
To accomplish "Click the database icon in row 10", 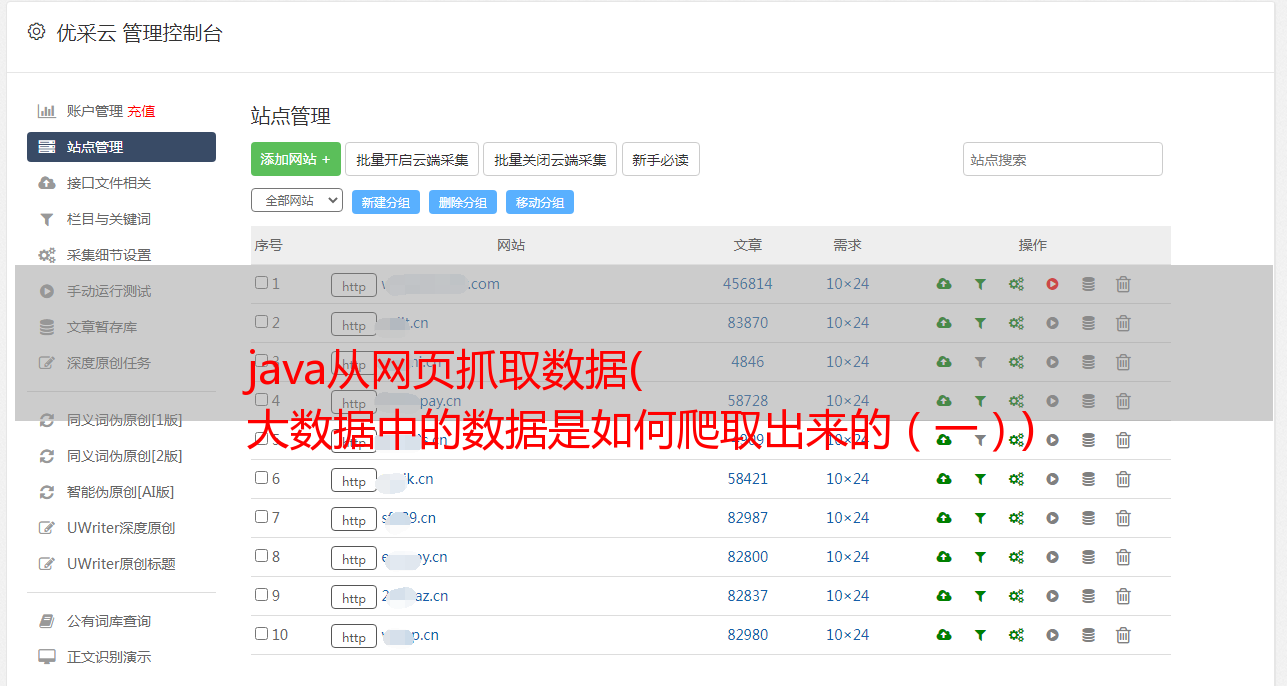I will coord(1088,635).
